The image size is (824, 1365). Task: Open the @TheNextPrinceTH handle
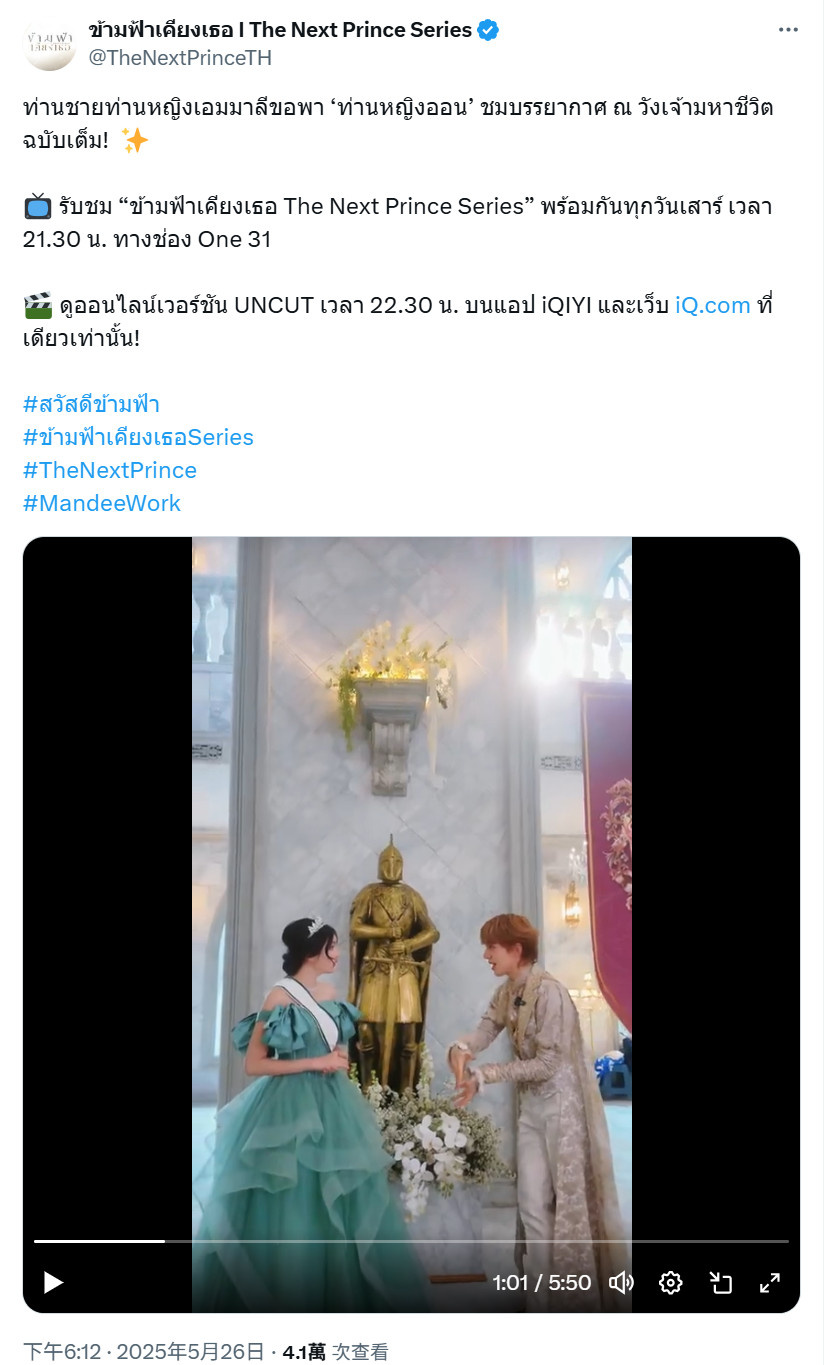click(x=180, y=58)
